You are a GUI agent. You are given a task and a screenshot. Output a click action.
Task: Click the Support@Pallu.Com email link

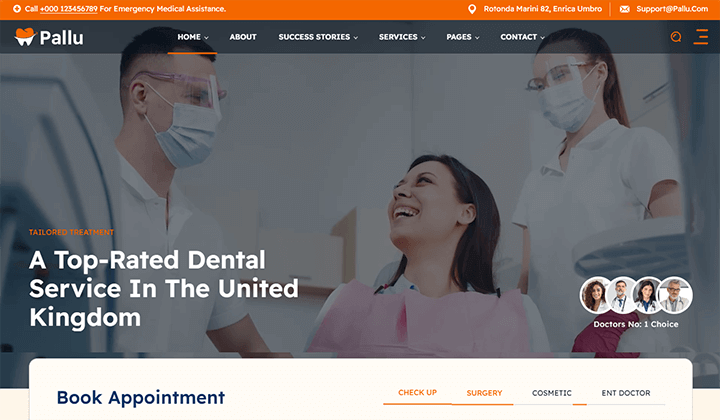point(672,9)
